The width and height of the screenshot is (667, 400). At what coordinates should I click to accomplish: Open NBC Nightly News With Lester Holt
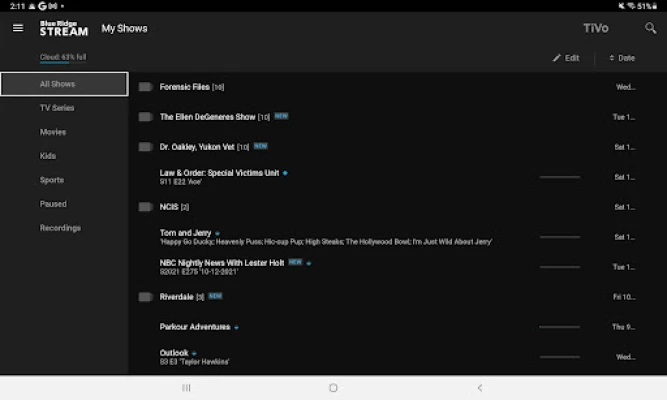coord(222,263)
